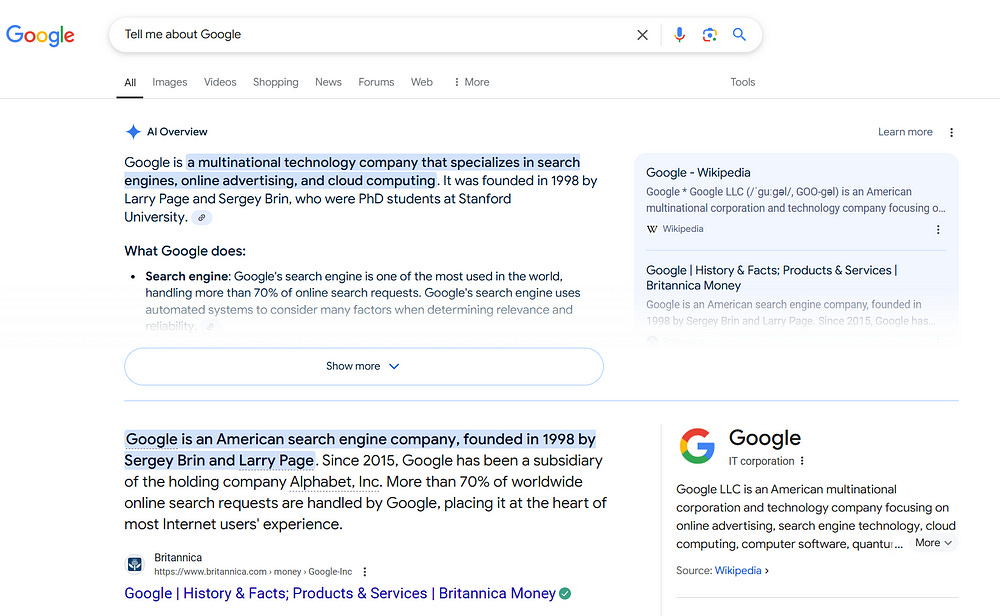Open three-dot menu next to IT corporation
Image resolution: width=1000 pixels, height=616 pixels.
point(802,461)
